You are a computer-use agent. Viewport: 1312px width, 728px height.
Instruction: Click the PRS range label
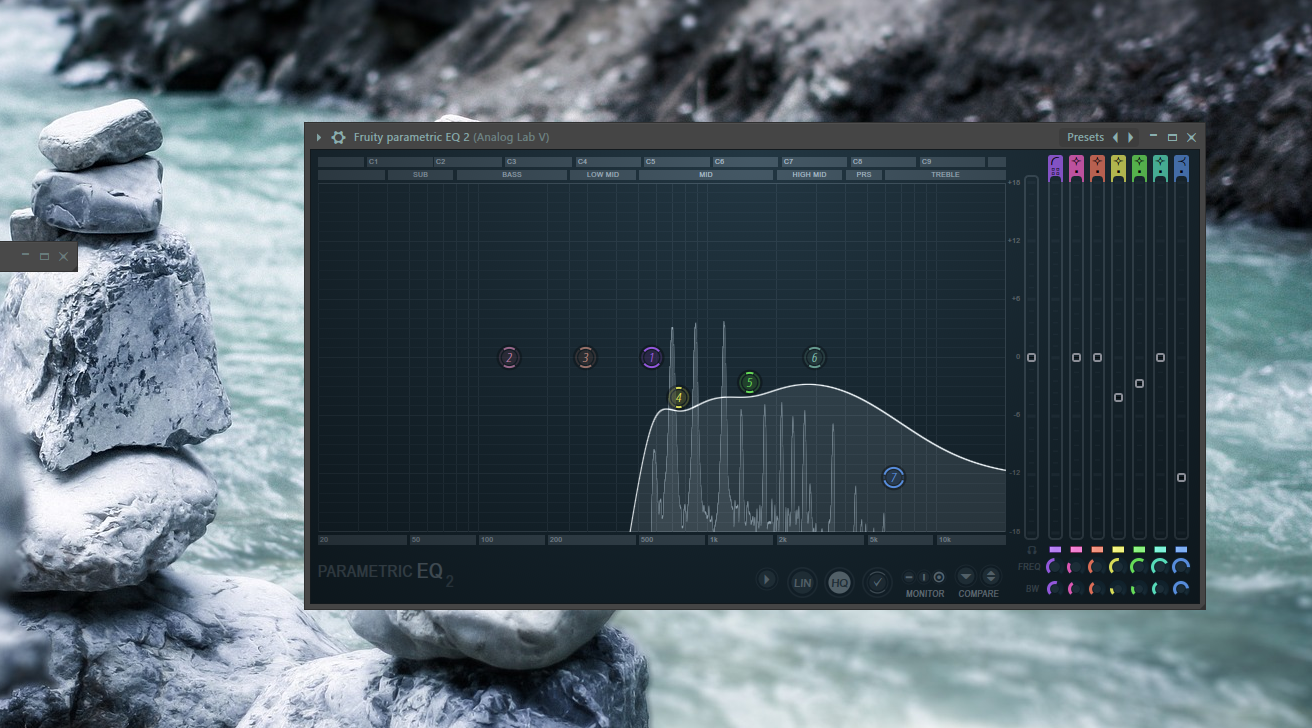864,175
